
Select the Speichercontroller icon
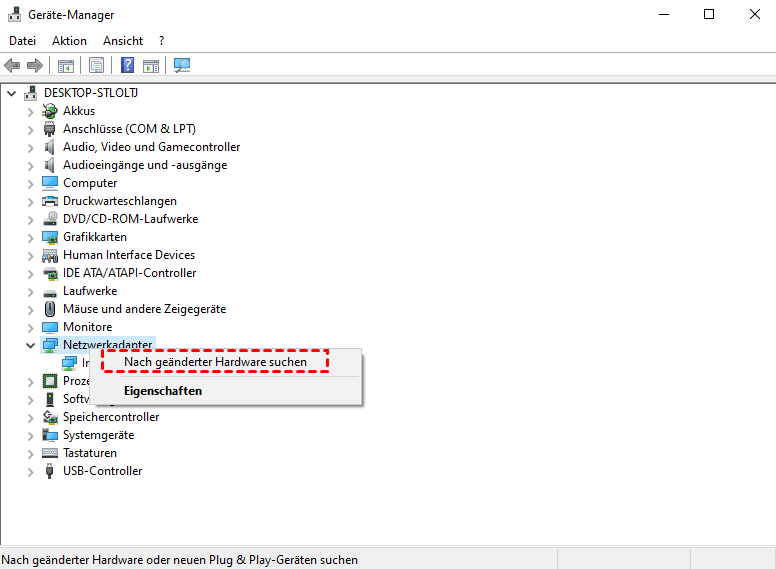pos(49,417)
